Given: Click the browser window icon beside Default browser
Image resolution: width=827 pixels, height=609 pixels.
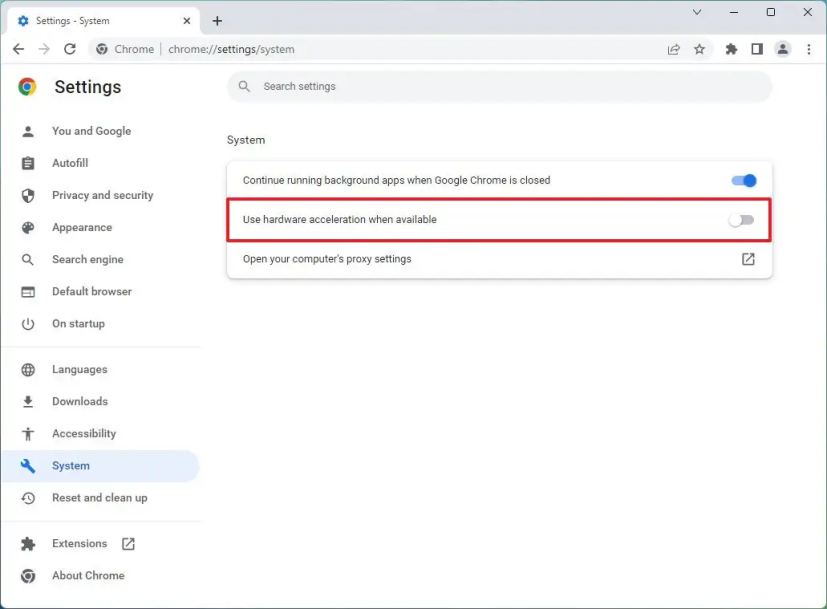Looking at the screenshot, I should click(x=28, y=292).
